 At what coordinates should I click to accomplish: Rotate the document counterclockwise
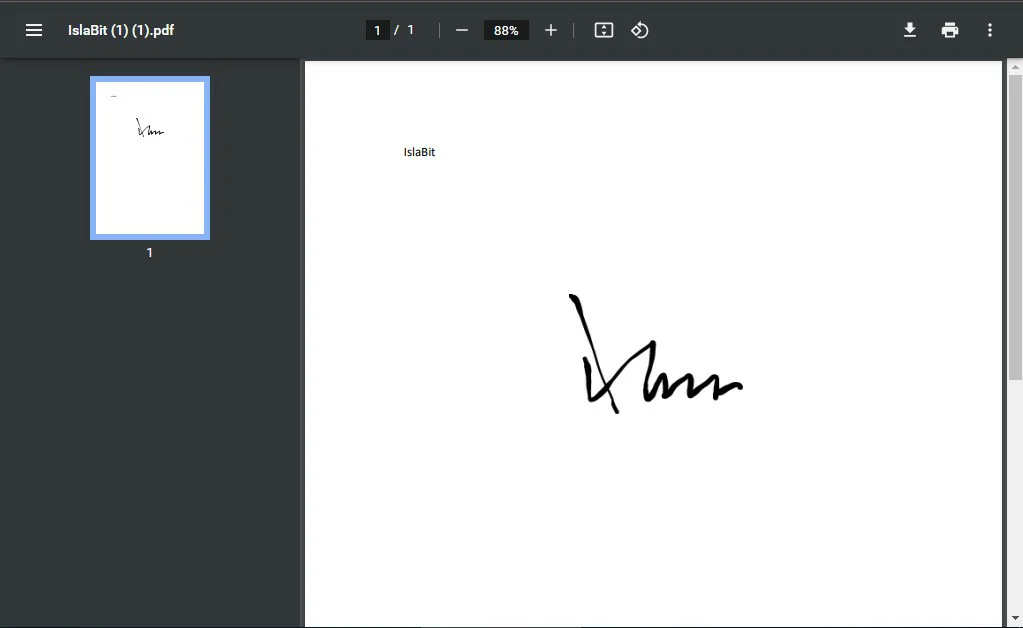[639, 30]
